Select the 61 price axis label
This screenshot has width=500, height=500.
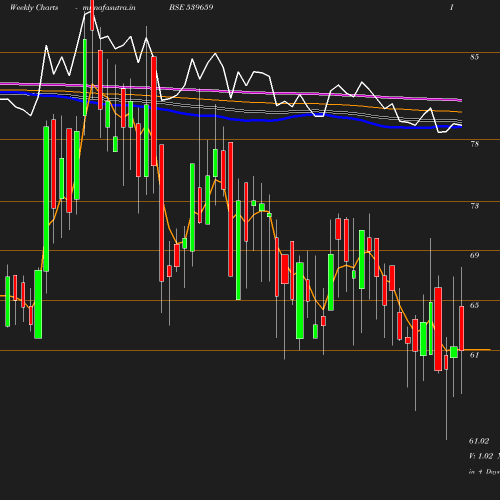click(x=474, y=355)
